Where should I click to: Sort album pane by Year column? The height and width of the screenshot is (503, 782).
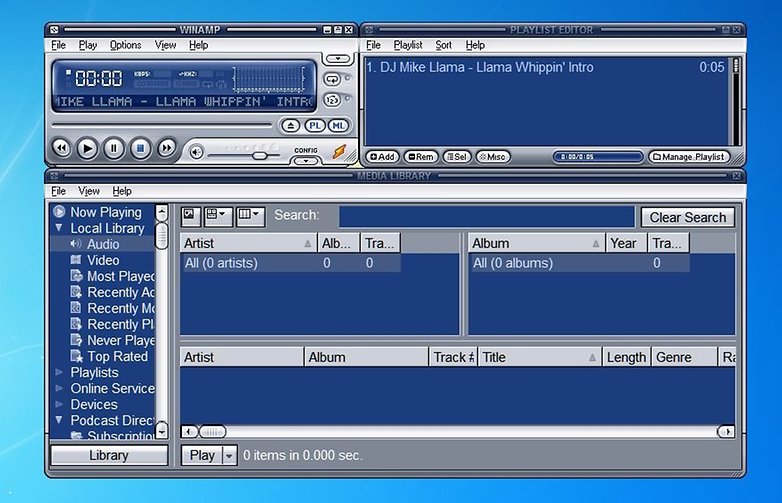click(x=626, y=243)
